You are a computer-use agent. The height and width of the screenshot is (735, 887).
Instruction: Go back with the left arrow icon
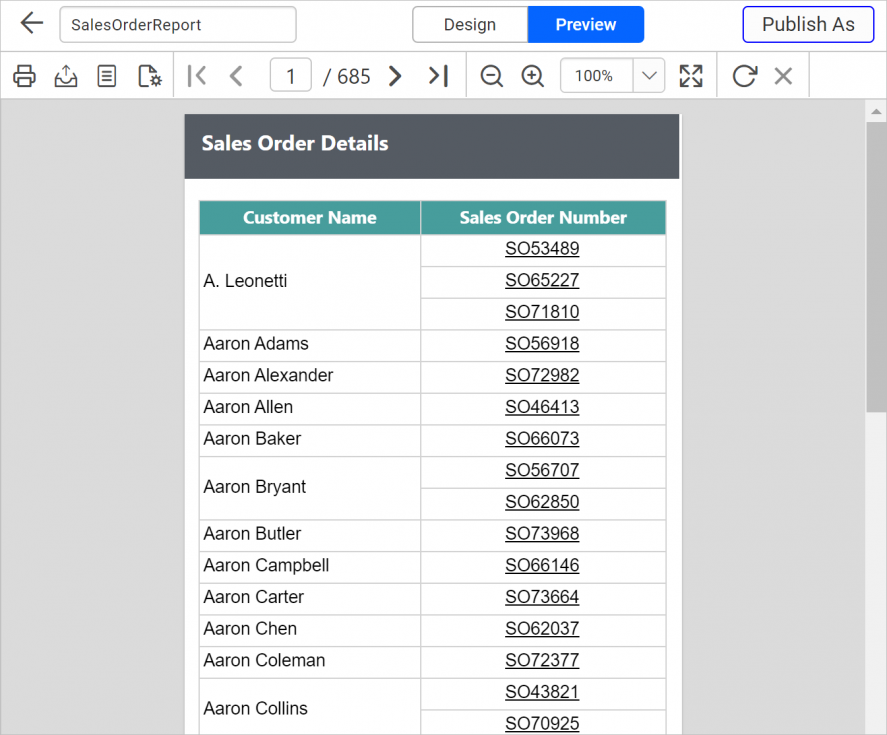pyautogui.click(x=32, y=24)
